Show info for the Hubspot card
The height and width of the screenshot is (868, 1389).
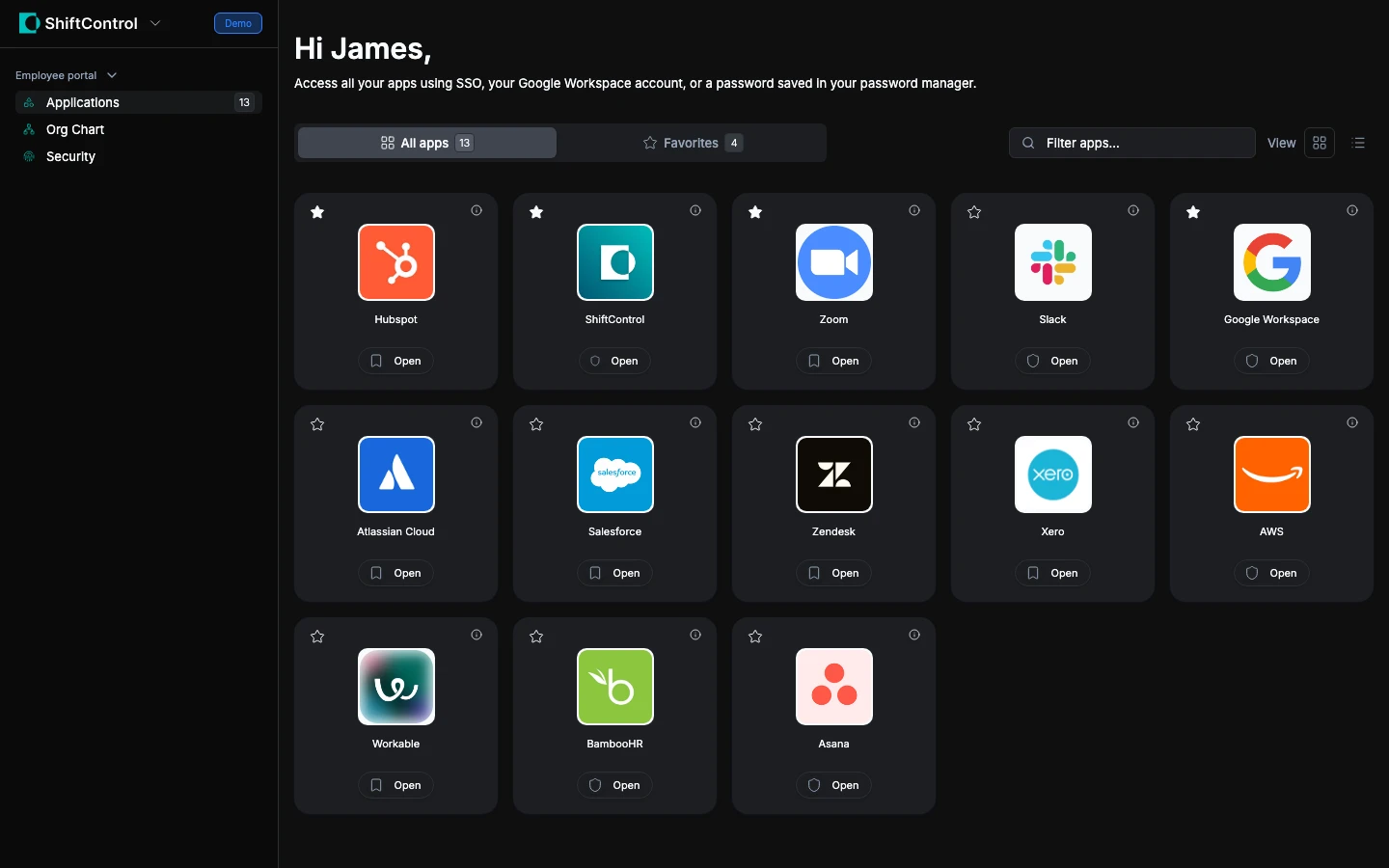click(477, 210)
